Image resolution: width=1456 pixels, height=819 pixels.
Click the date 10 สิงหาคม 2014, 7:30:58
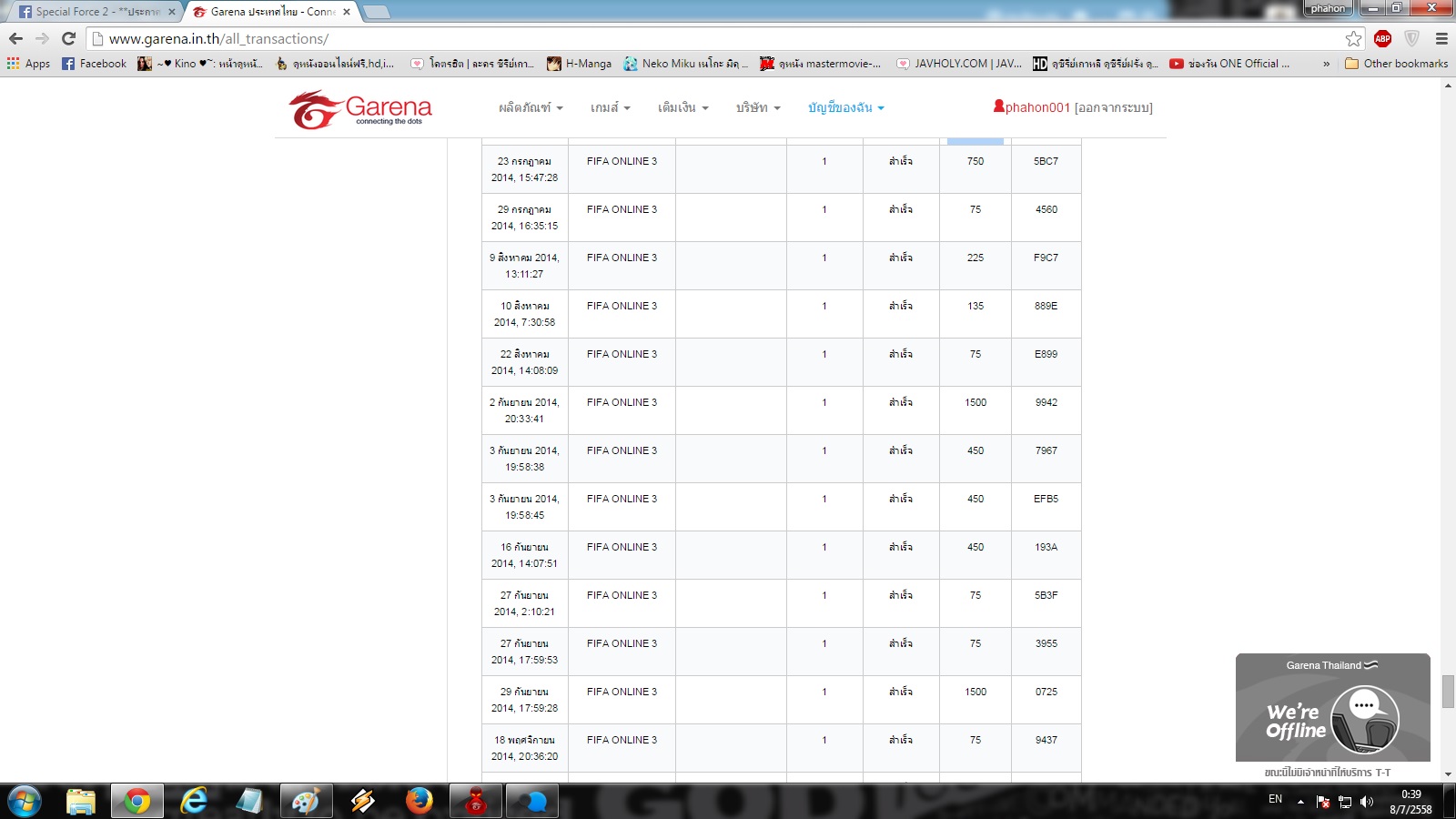pyautogui.click(x=525, y=314)
